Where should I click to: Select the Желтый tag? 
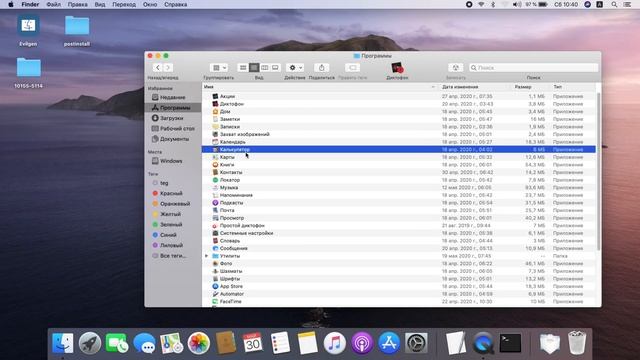(172, 214)
